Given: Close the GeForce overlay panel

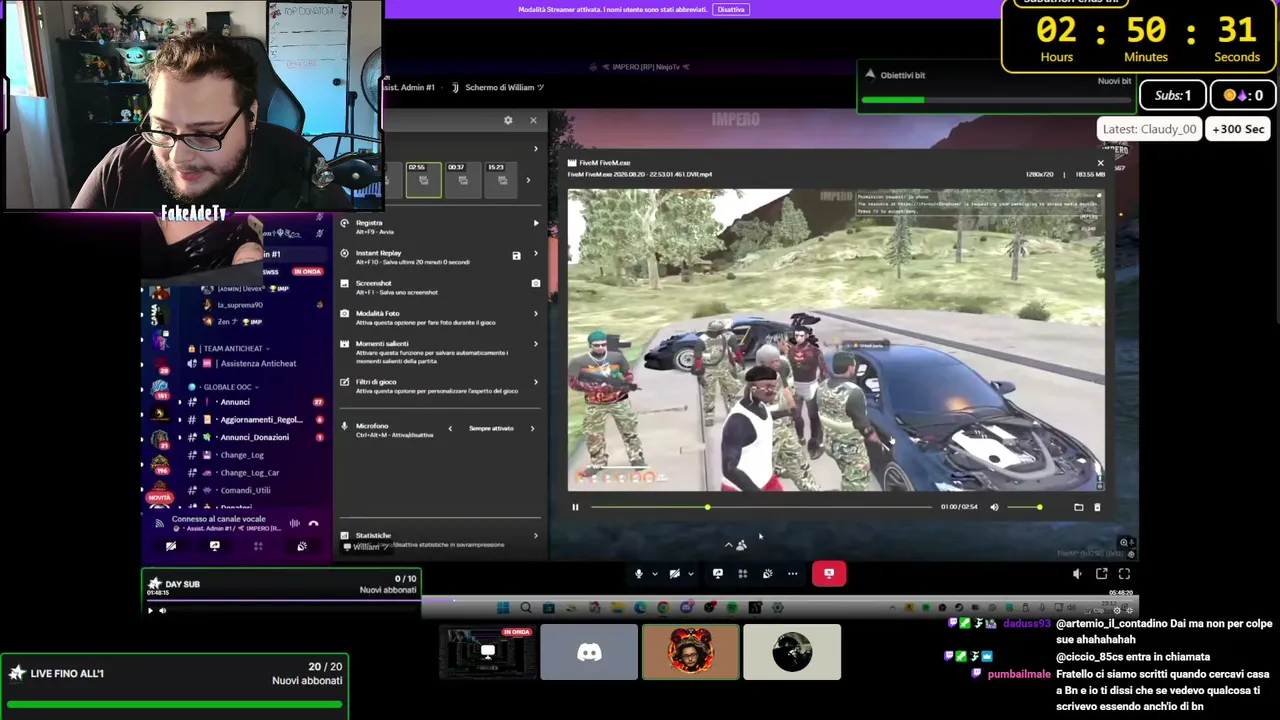Looking at the screenshot, I should tap(533, 120).
